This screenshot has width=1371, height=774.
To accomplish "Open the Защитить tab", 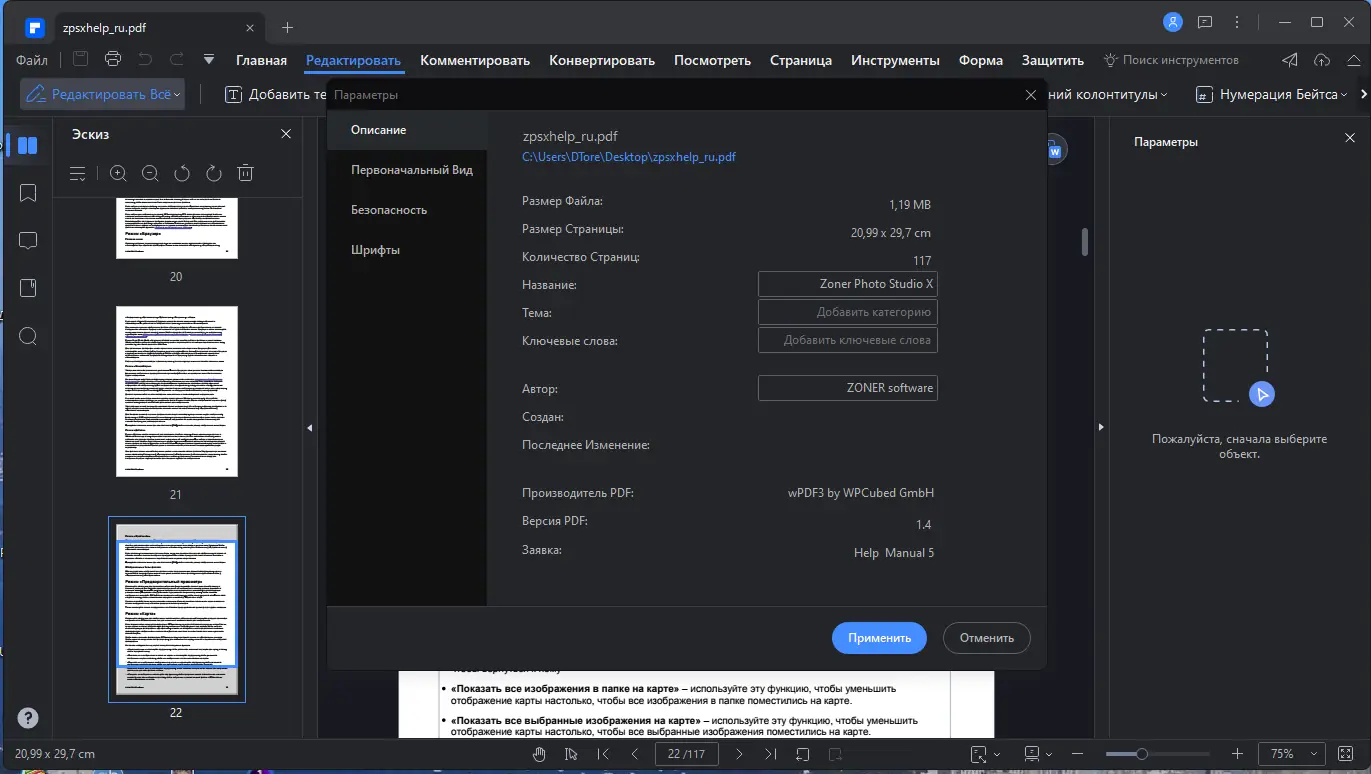I will pos(1053,60).
